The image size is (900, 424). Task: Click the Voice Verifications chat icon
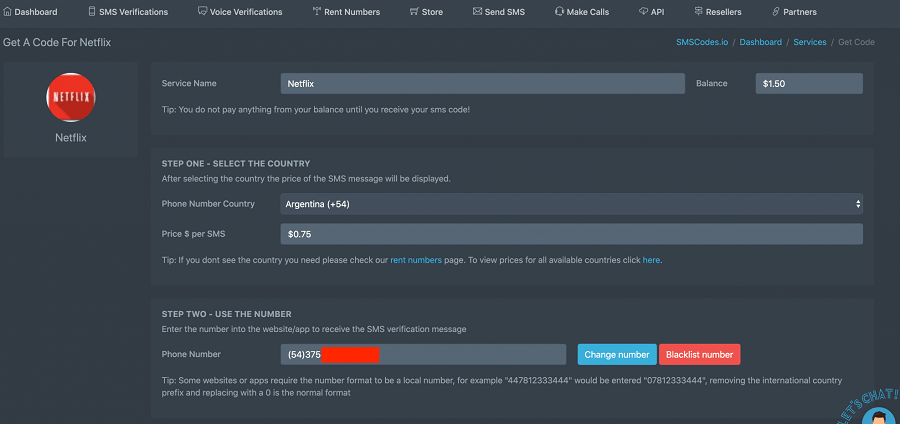pos(202,11)
